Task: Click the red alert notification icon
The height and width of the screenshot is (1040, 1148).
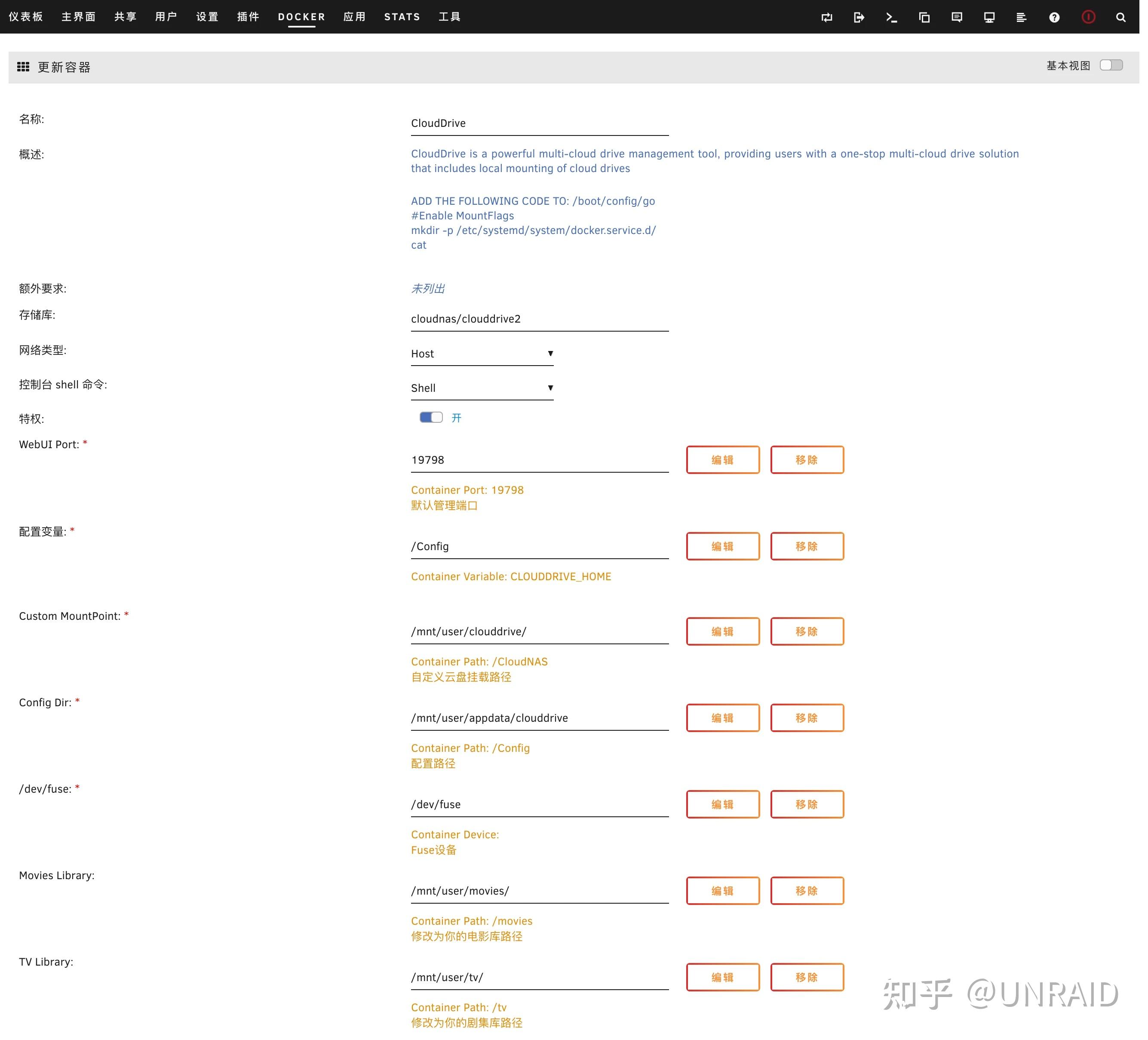Action: pyautogui.click(x=1088, y=17)
